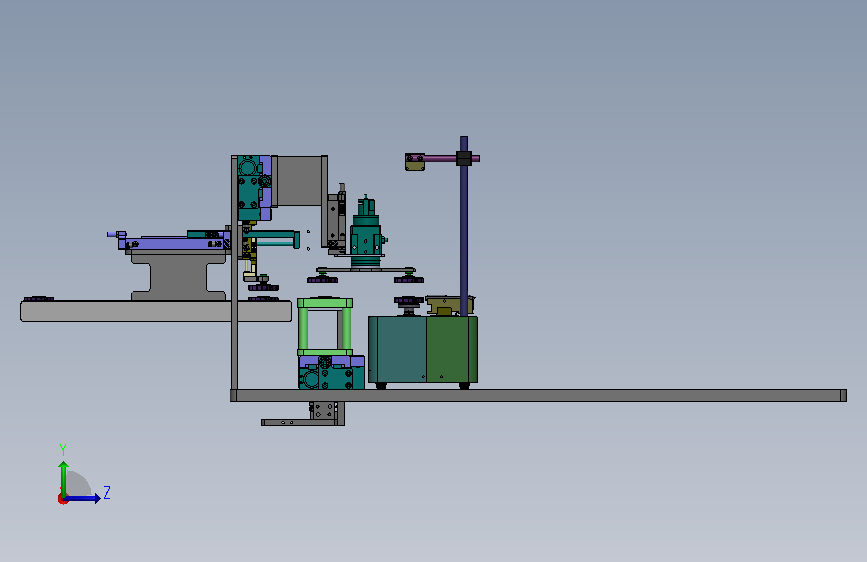Click the green Y axis arrow of the triad

64,478
